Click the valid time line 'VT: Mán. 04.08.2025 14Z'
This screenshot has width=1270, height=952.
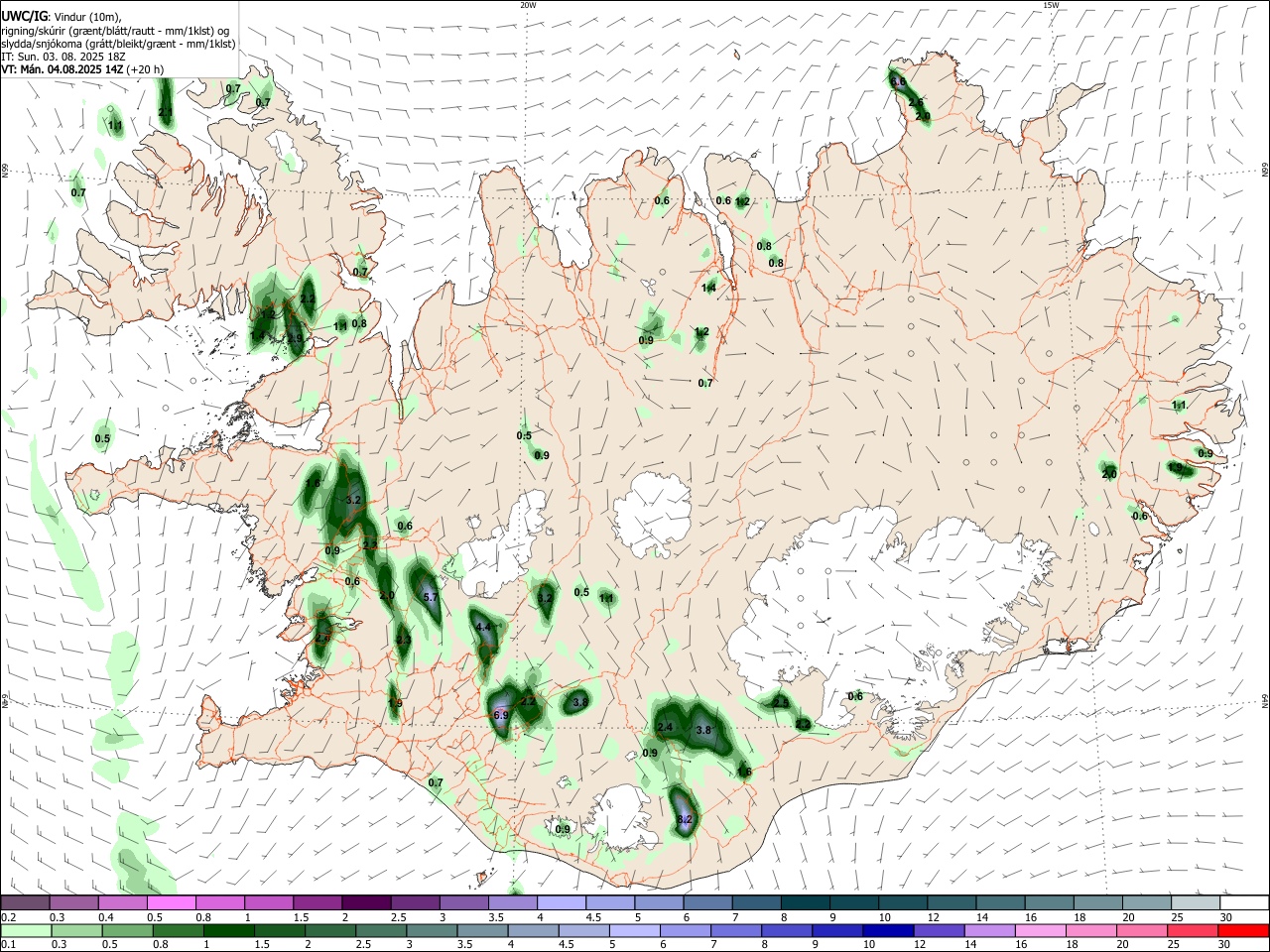pos(63,69)
